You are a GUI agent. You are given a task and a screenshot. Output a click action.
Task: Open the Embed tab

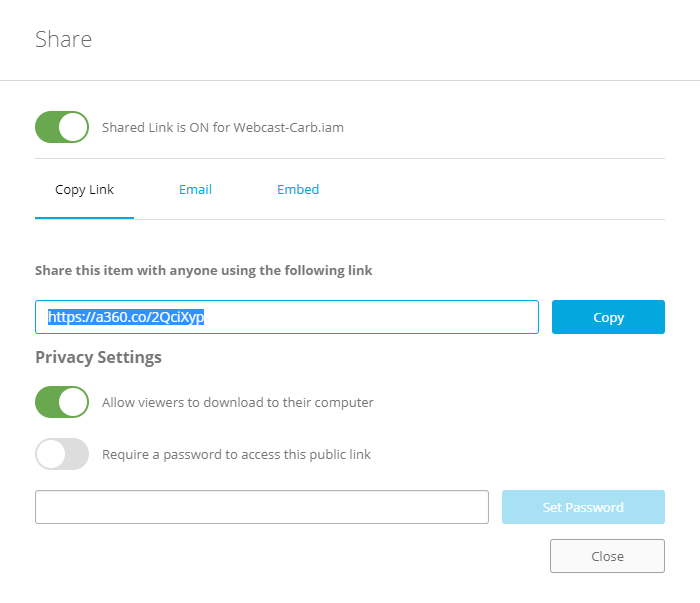298,190
